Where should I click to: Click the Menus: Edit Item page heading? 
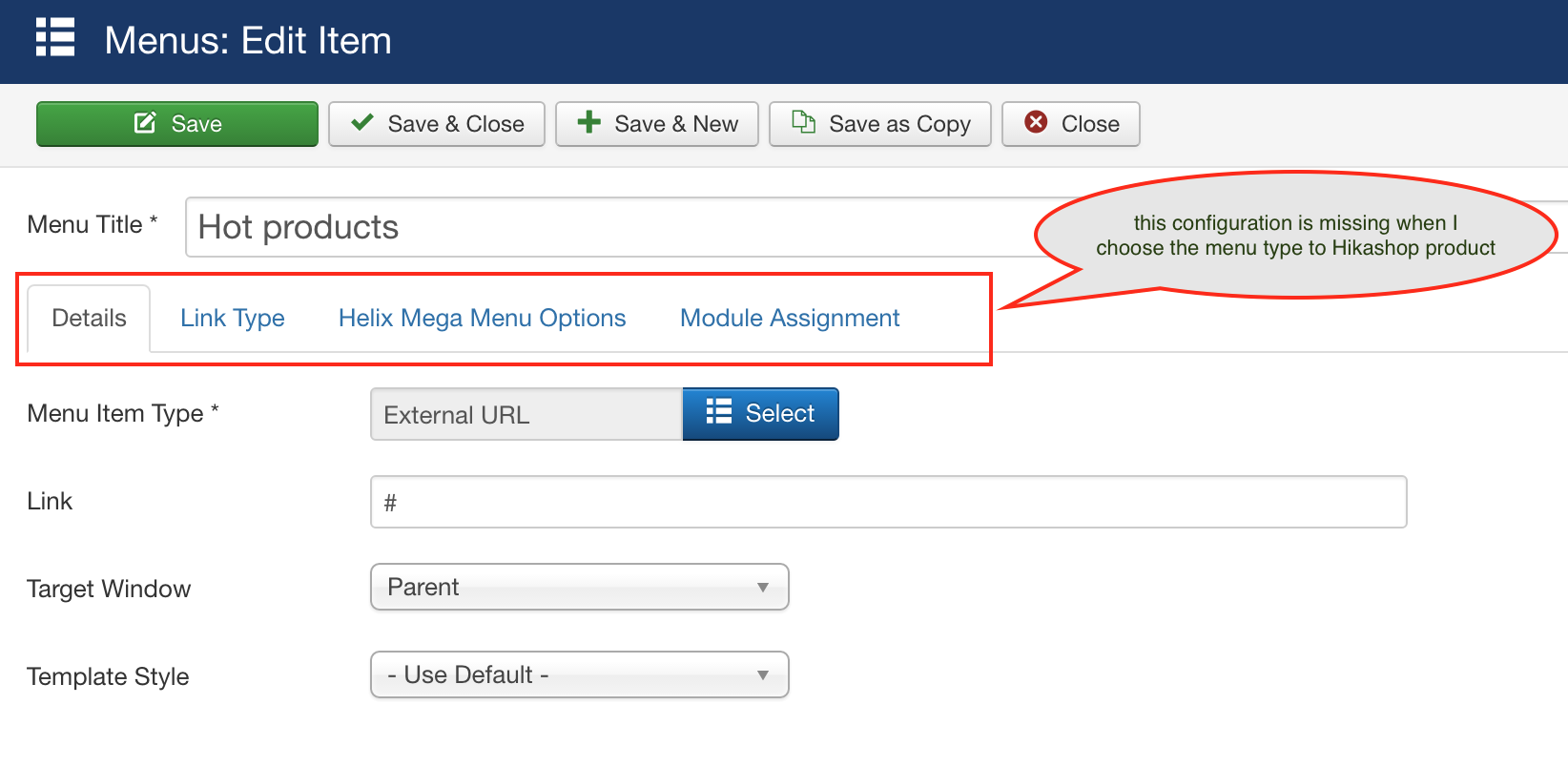248,41
